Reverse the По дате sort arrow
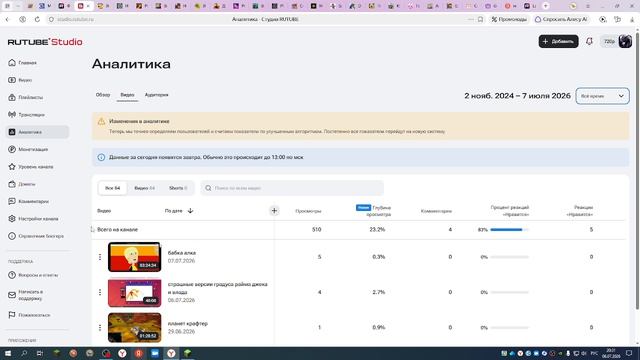The width and height of the screenshot is (640, 360). [190, 211]
